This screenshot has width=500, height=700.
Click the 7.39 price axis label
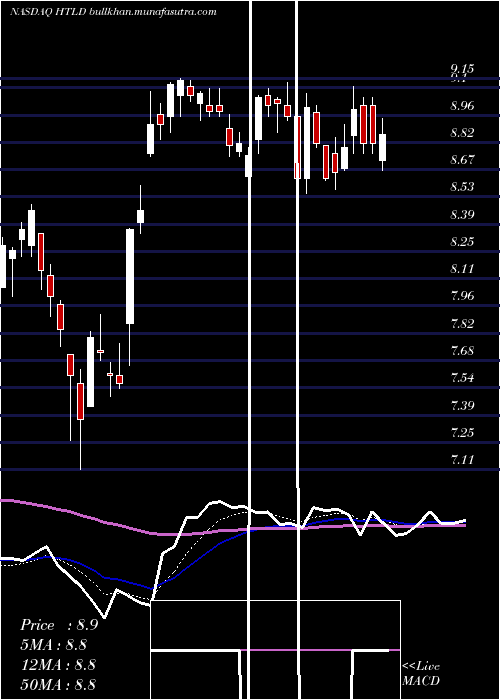462,406
